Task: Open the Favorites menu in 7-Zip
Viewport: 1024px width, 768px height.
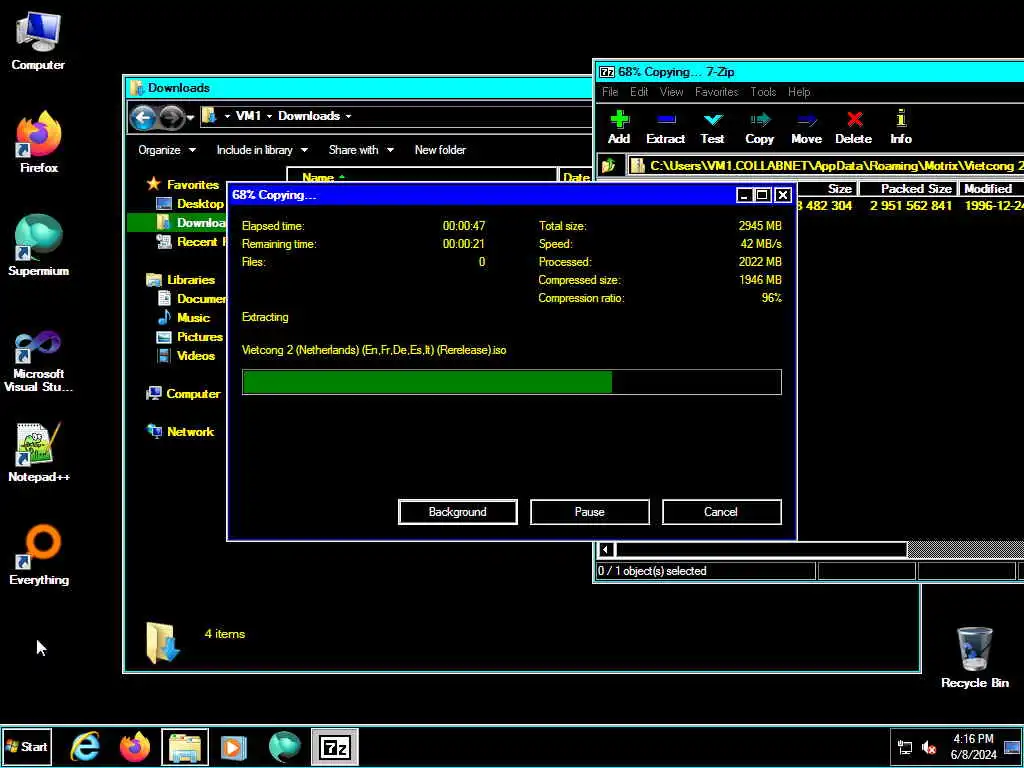Action: pyautogui.click(x=716, y=92)
